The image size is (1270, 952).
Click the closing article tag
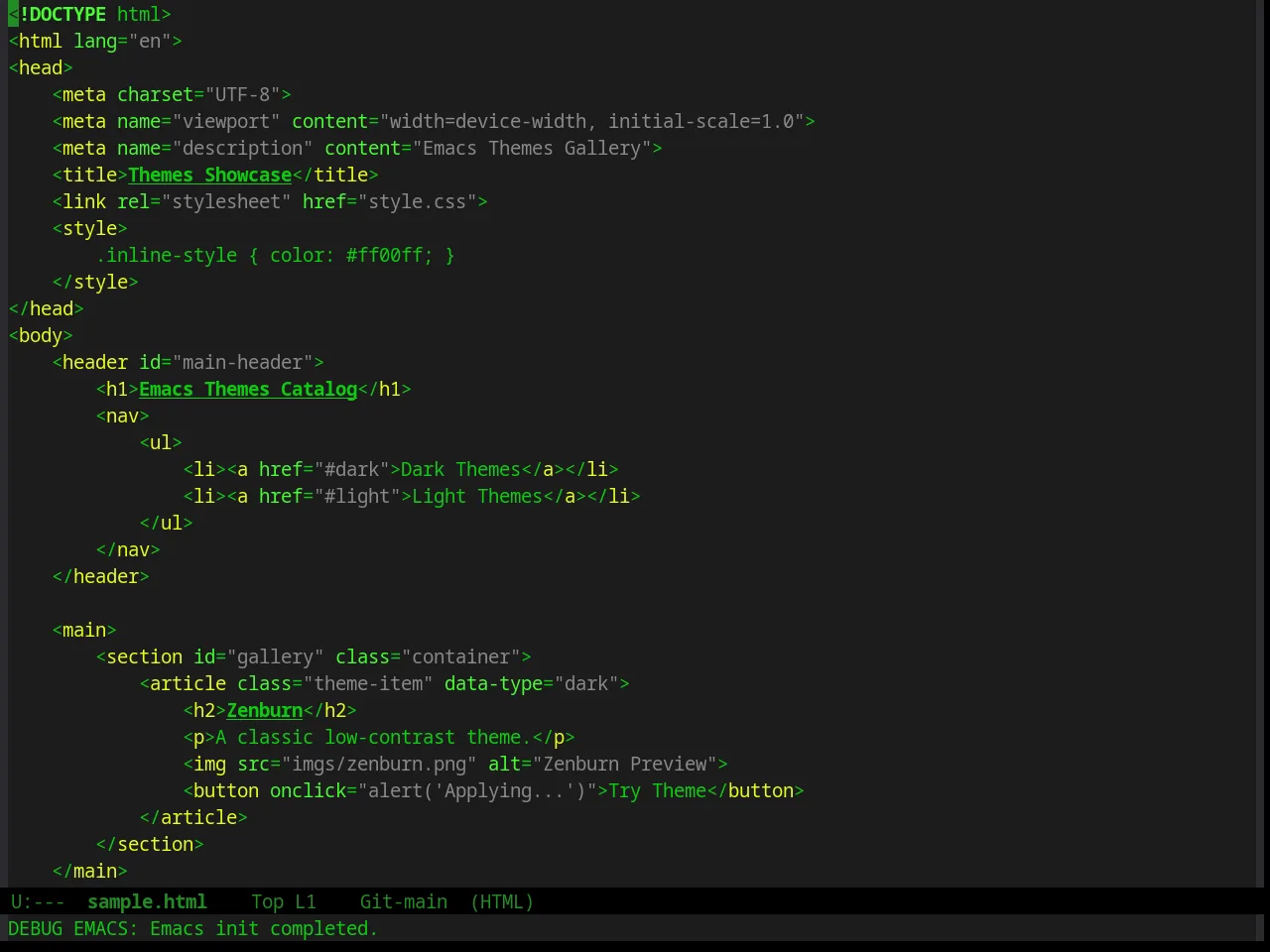(x=193, y=817)
